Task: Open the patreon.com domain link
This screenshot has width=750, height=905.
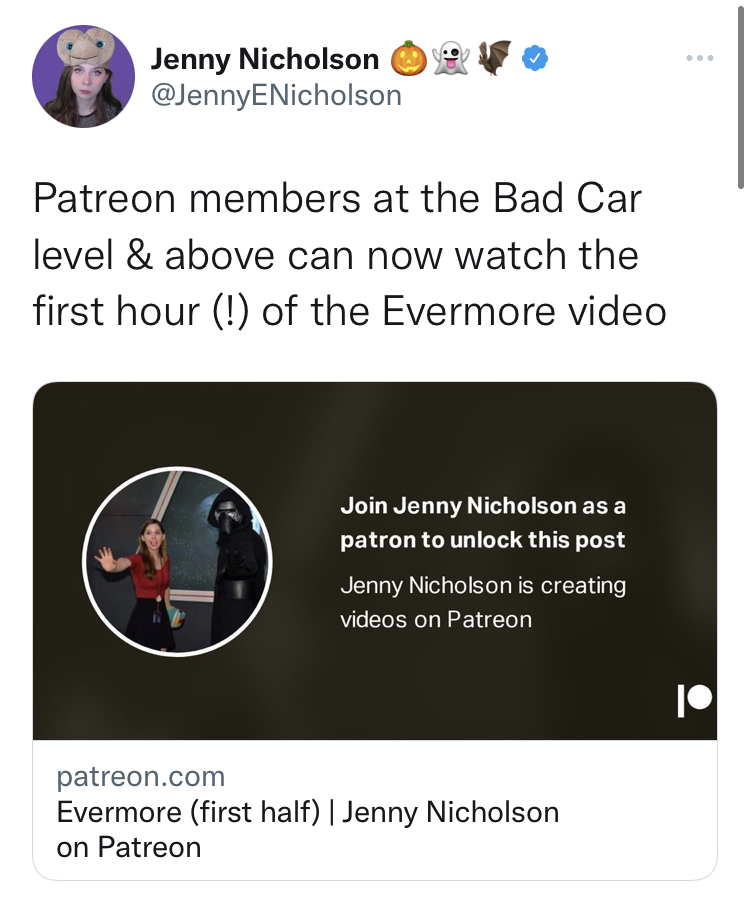Action: [x=141, y=776]
